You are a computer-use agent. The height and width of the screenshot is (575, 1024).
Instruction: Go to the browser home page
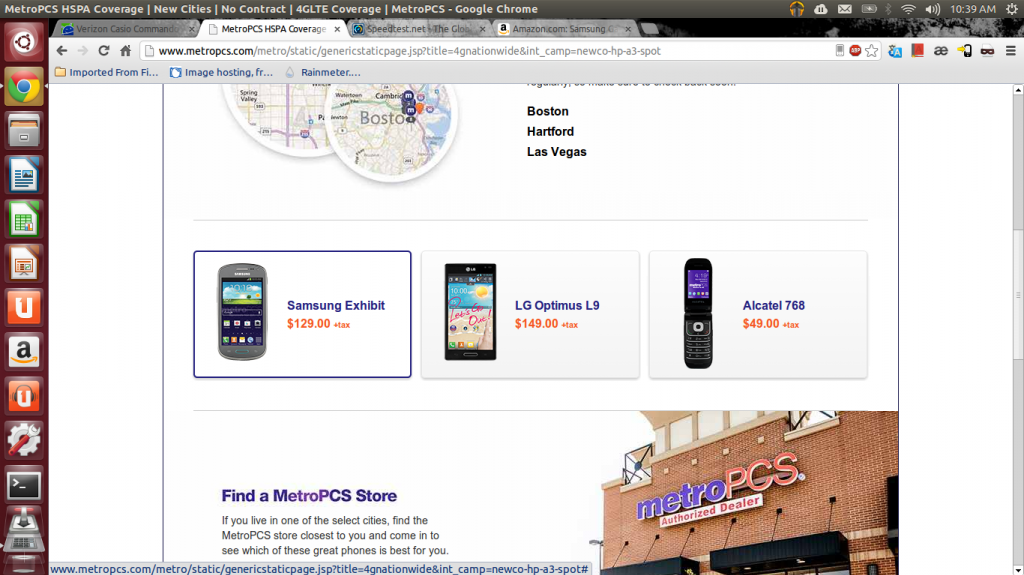click(126, 51)
